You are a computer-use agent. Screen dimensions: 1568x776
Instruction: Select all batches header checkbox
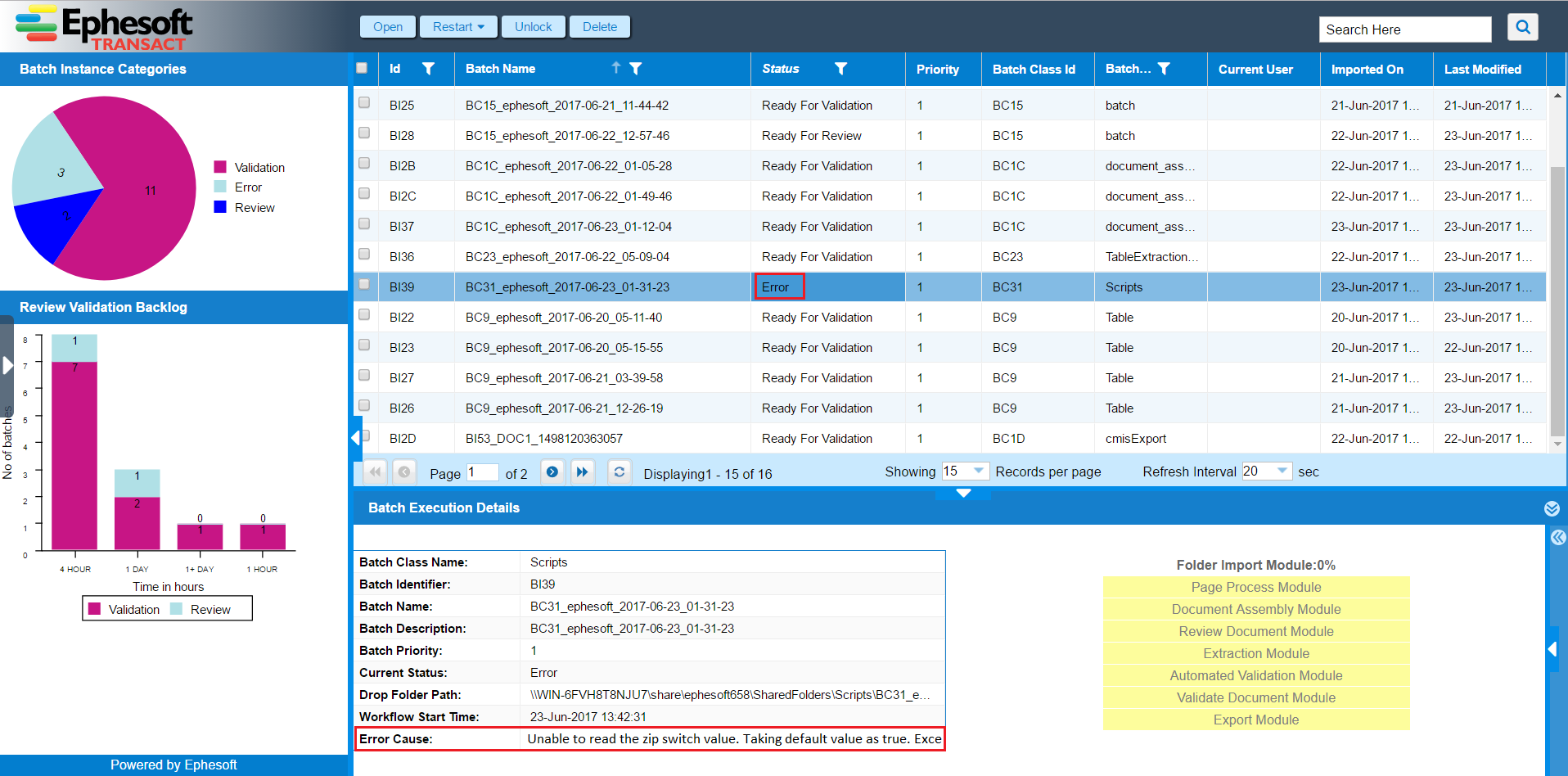pyautogui.click(x=362, y=68)
